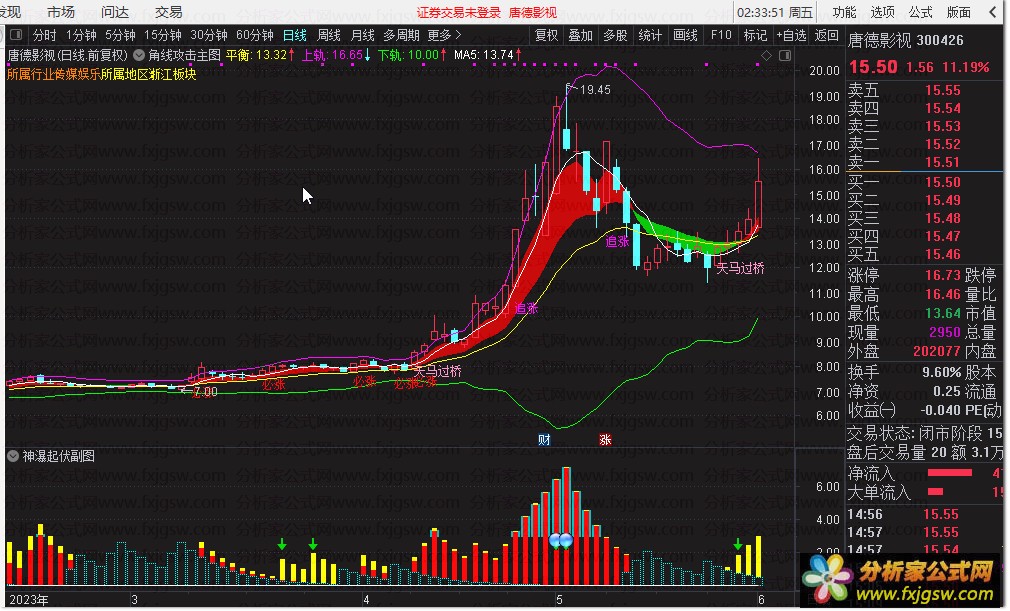Image resolution: width=1010 pixels, height=611 pixels.
Task: Switch to 分时 chart view
Action: click(x=44, y=35)
